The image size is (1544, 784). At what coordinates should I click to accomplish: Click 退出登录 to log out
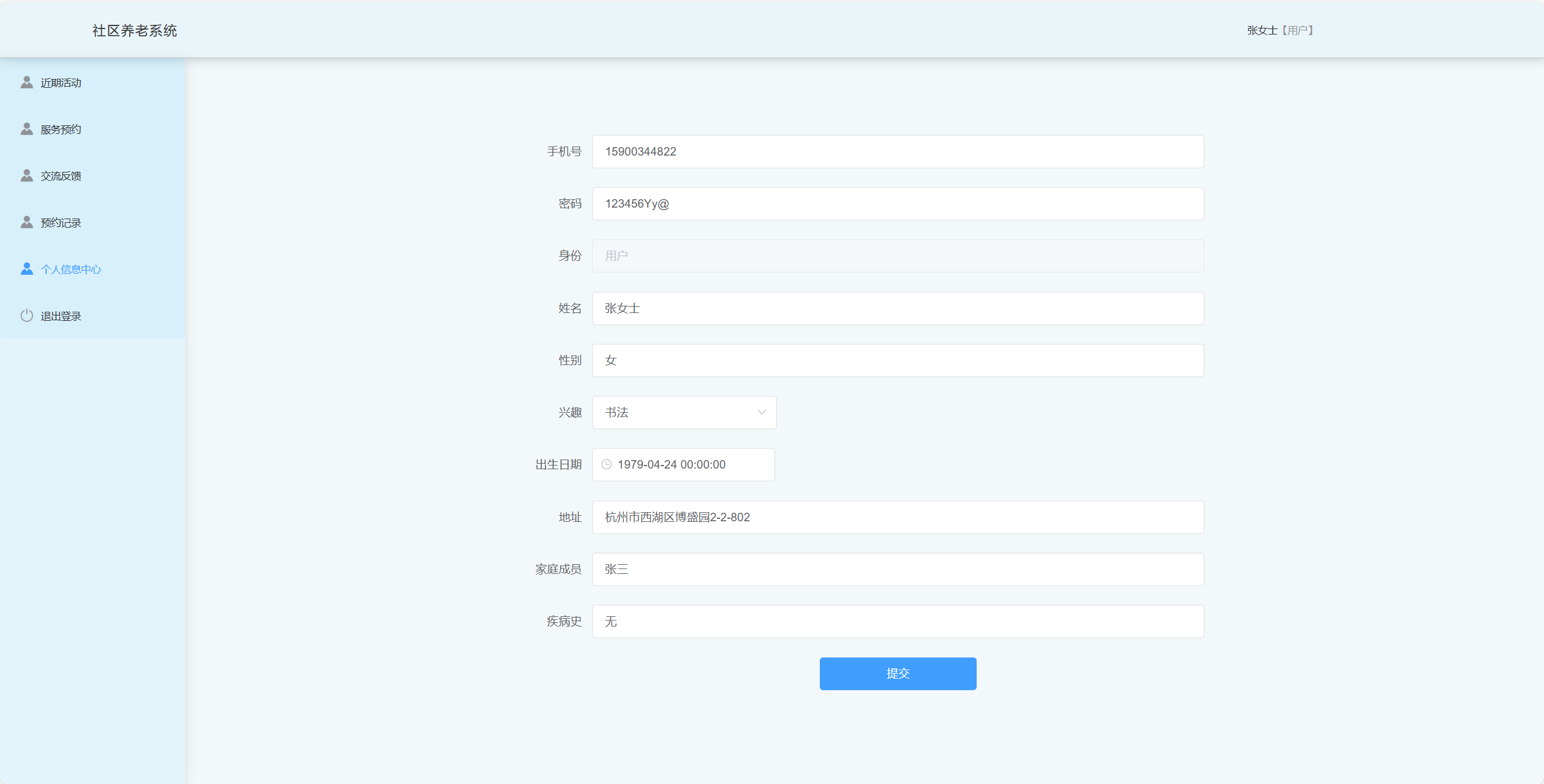pos(60,315)
